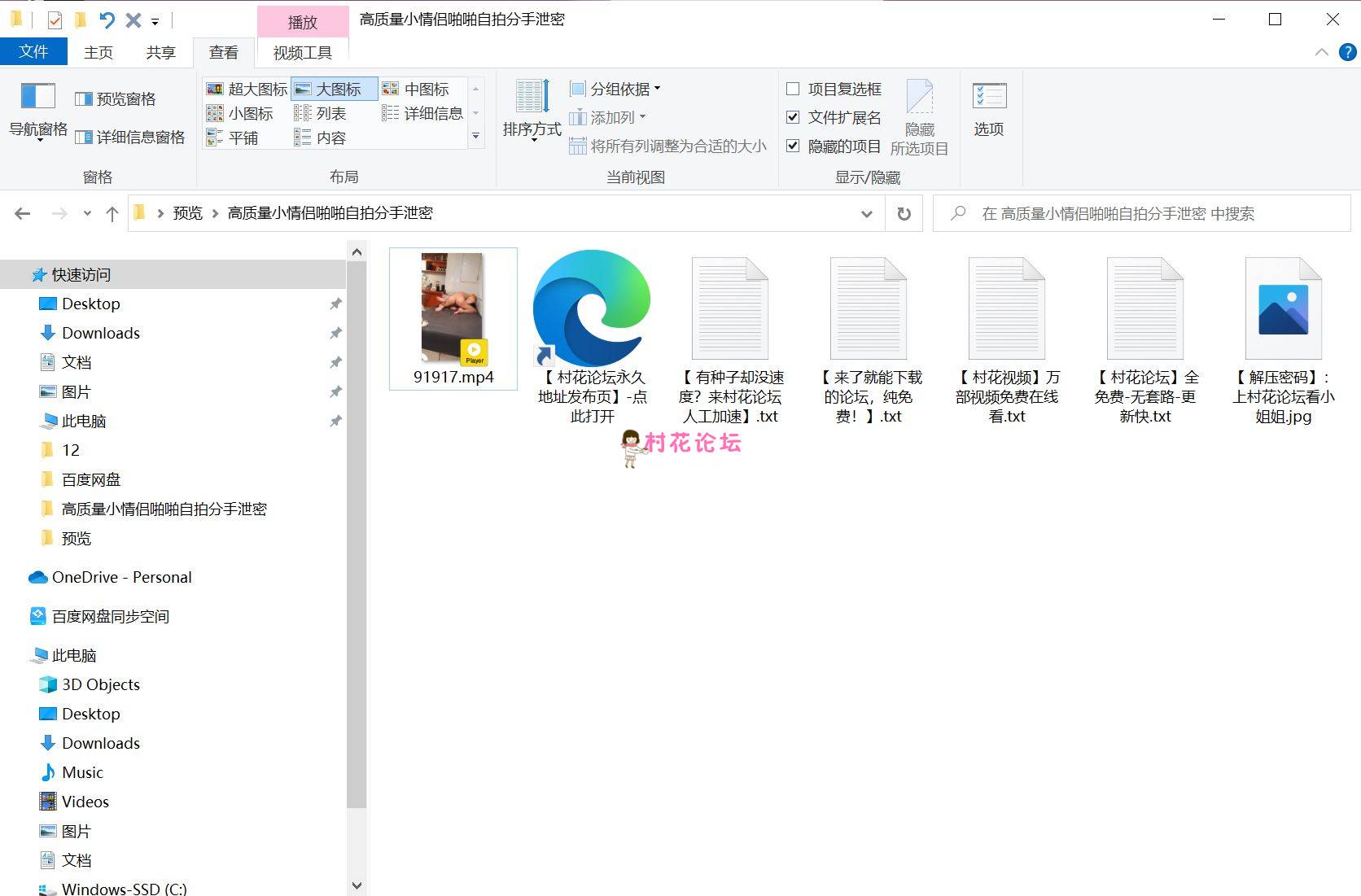Image resolution: width=1361 pixels, height=896 pixels.
Task: Open the 91917.mp4 video thumbnail
Action: coord(453,309)
